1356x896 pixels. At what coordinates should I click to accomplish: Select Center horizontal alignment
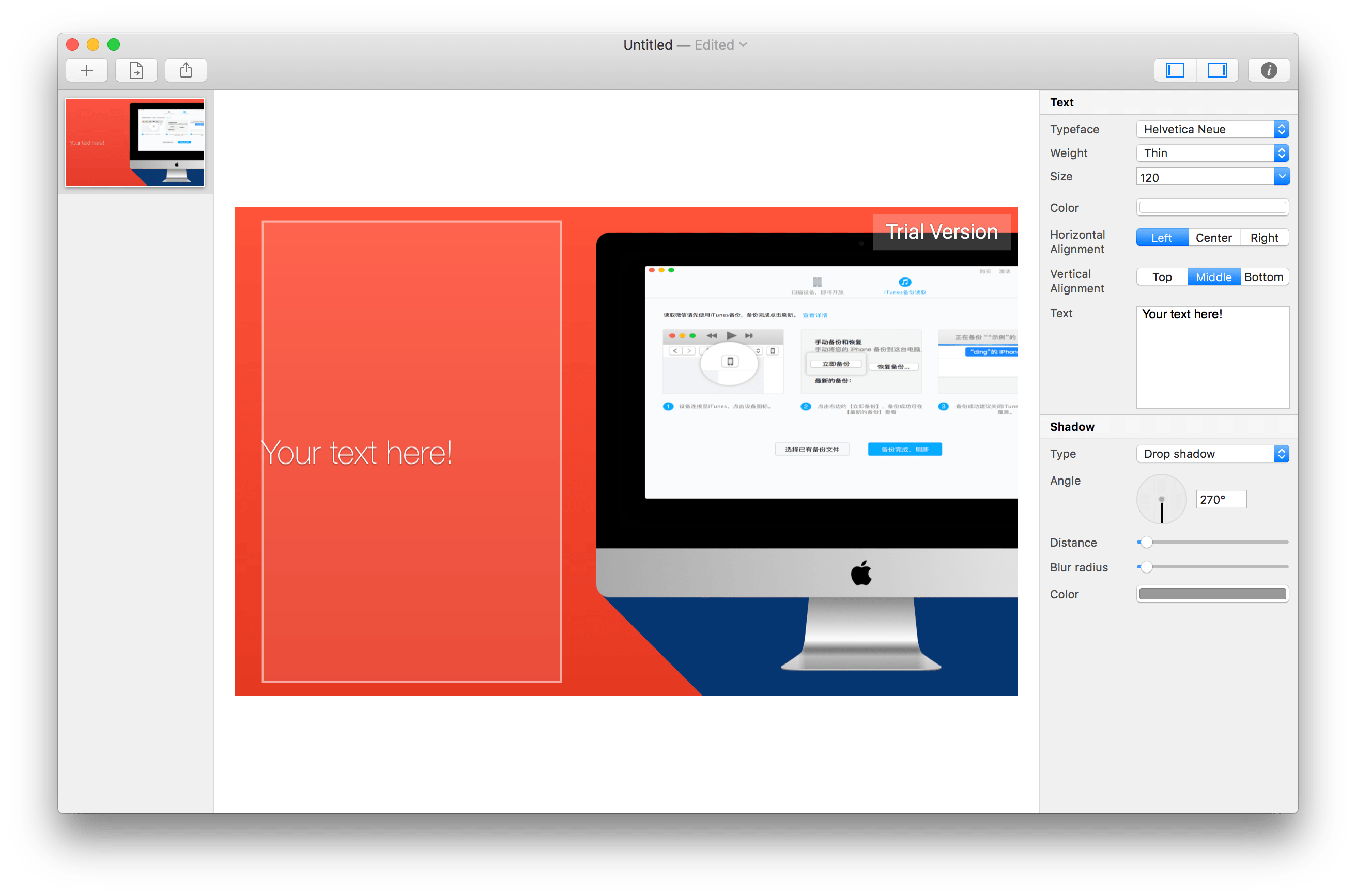pyautogui.click(x=1211, y=237)
